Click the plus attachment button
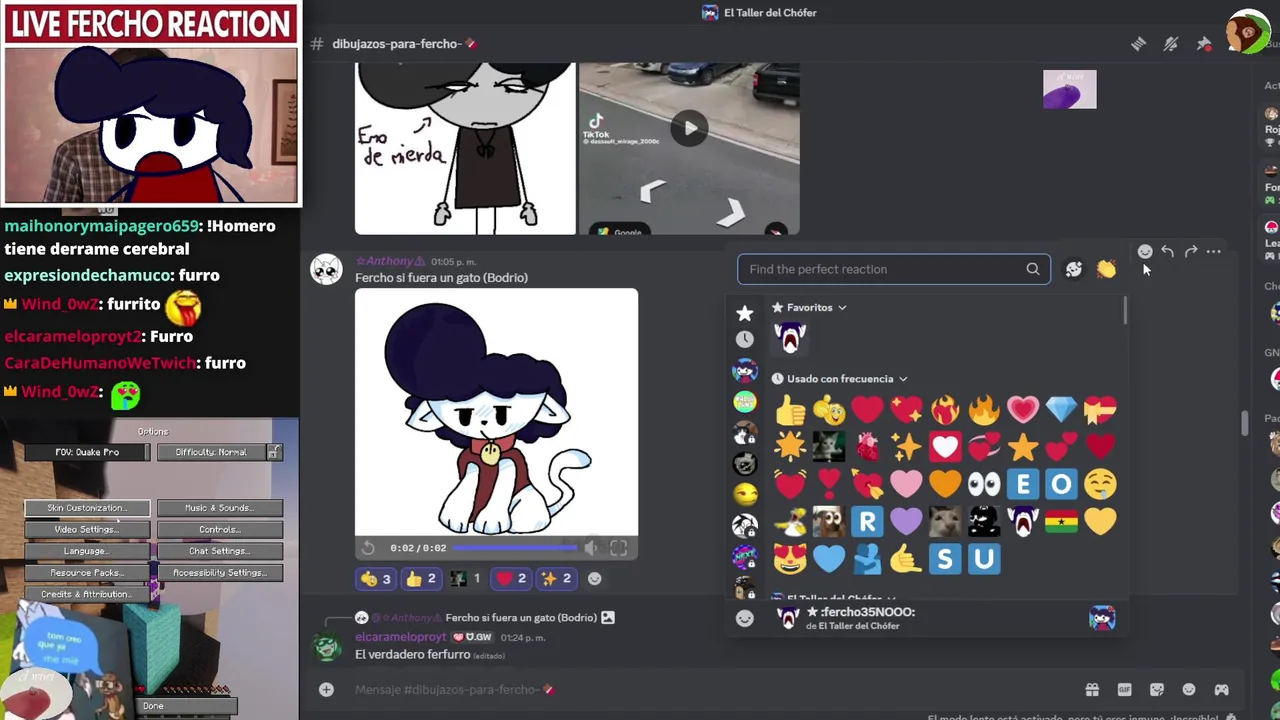The height and width of the screenshot is (720, 1280). (326, 689)
